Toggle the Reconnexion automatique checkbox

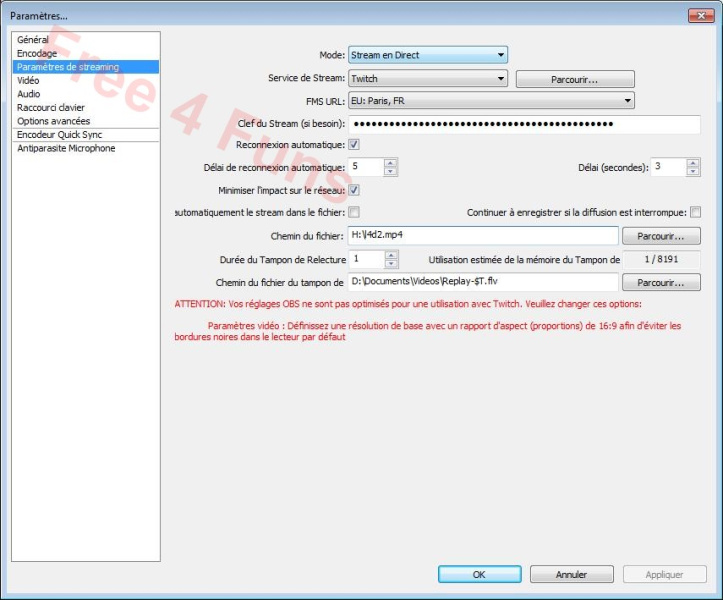point(354,145)
